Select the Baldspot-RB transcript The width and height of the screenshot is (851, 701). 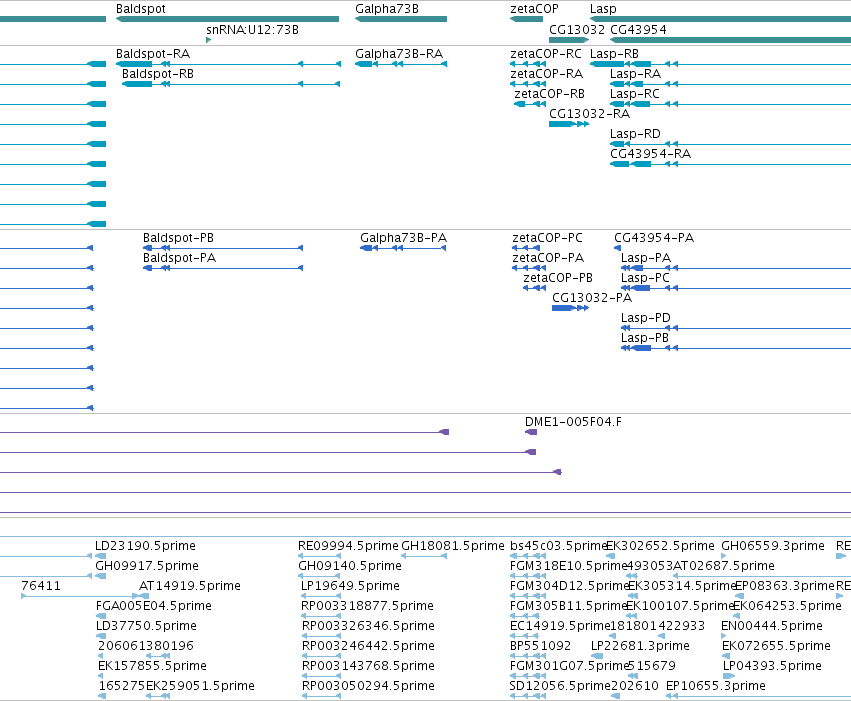pos(231,84)
